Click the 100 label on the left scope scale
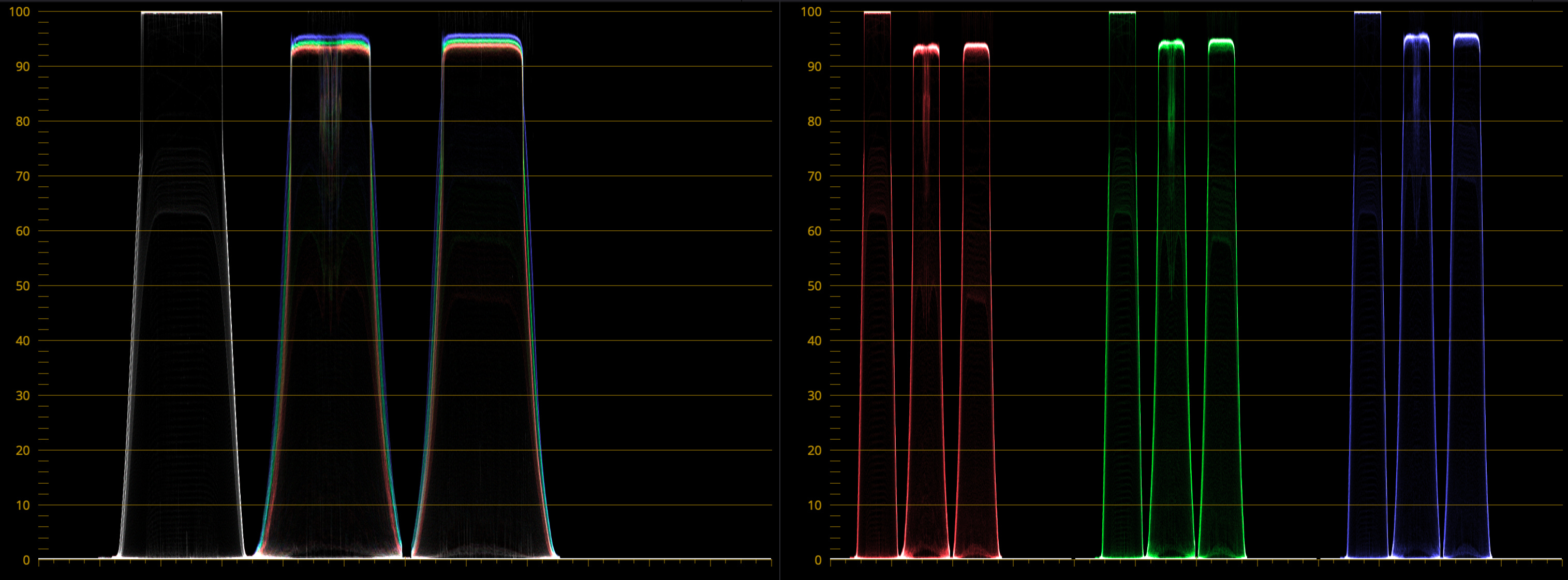1568x580 pixels. point(19,11)
